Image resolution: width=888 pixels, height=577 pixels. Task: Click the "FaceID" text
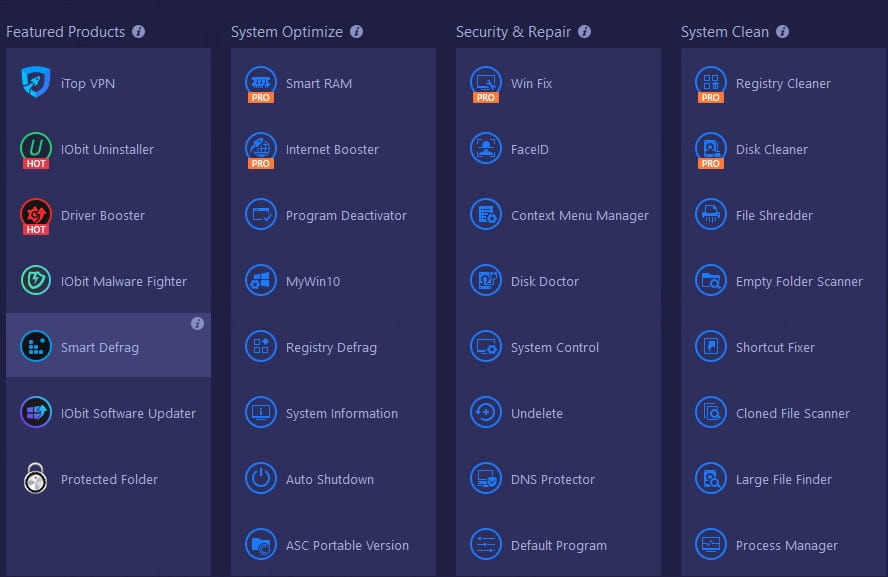[x=530, y=149]
